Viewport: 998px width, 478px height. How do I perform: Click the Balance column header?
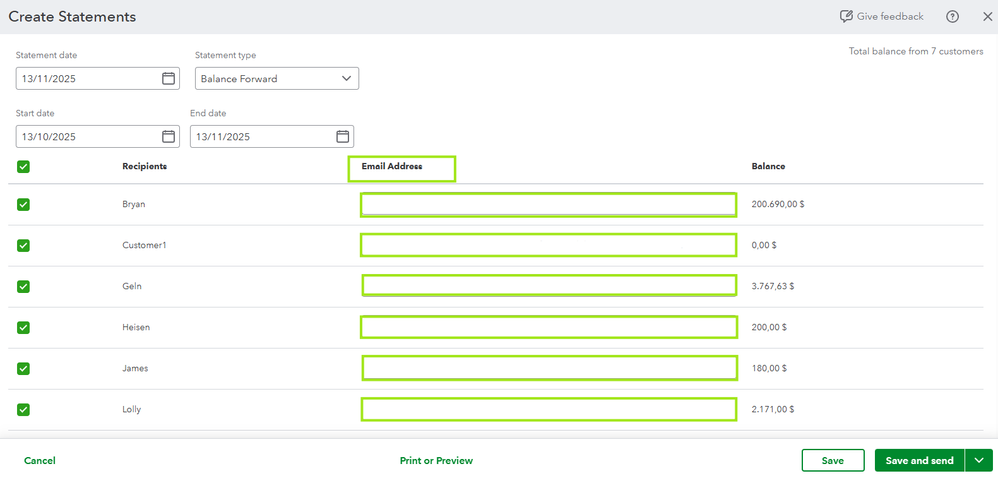point(768,166)
